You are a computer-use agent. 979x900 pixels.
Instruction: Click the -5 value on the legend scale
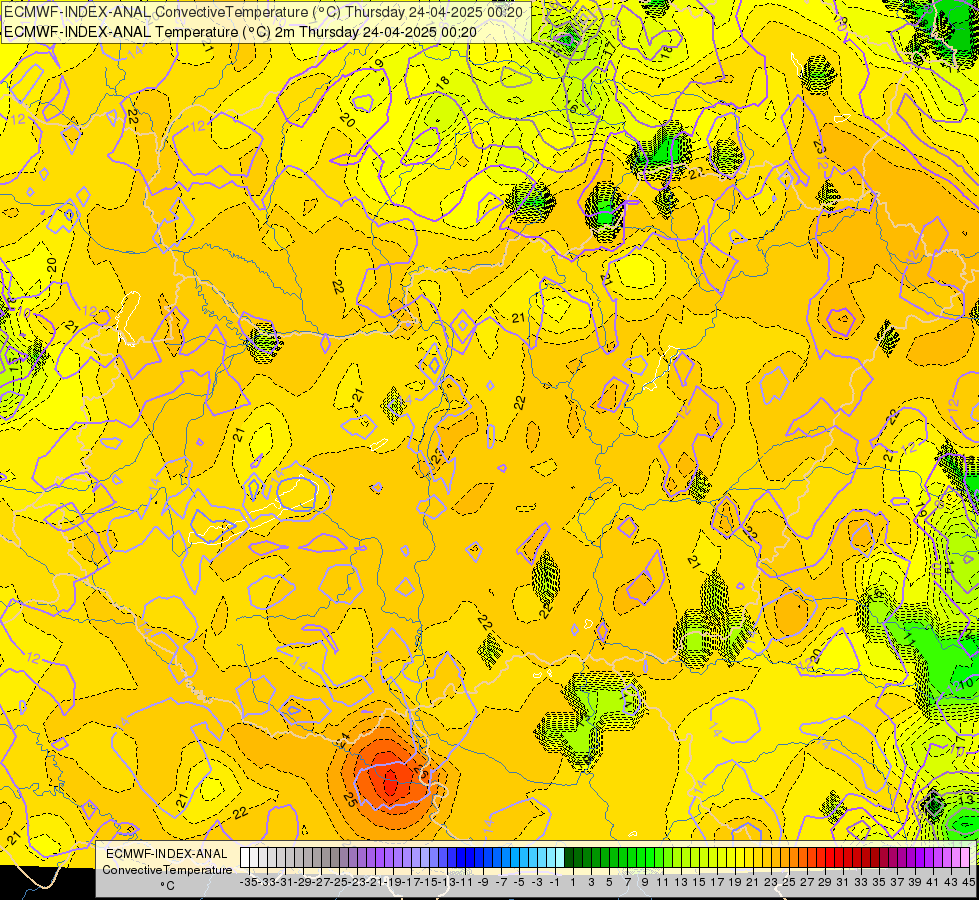point(519,882)
